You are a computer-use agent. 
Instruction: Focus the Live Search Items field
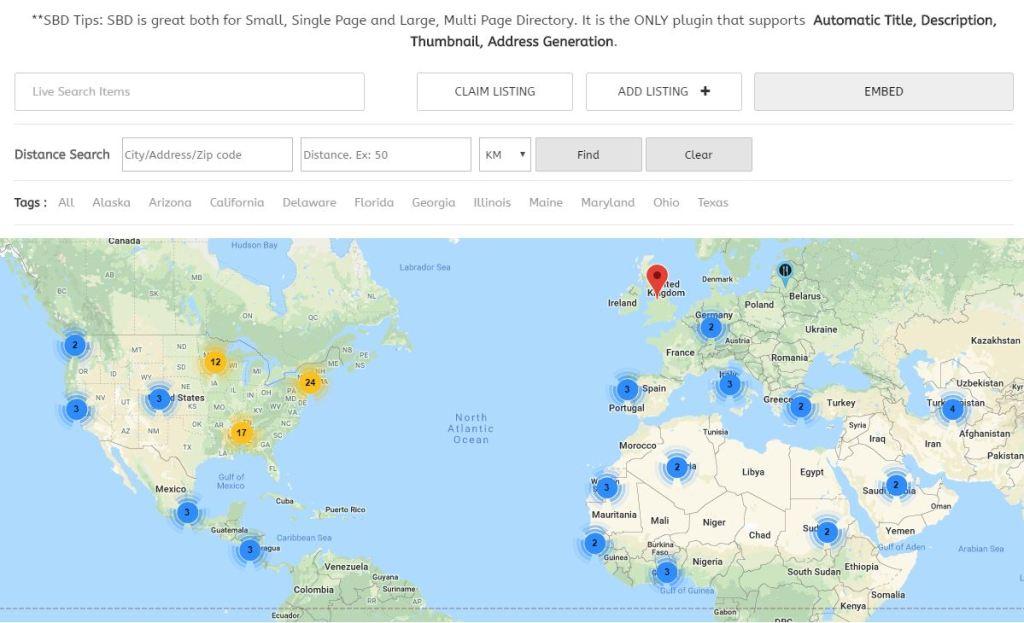[189, 91]
